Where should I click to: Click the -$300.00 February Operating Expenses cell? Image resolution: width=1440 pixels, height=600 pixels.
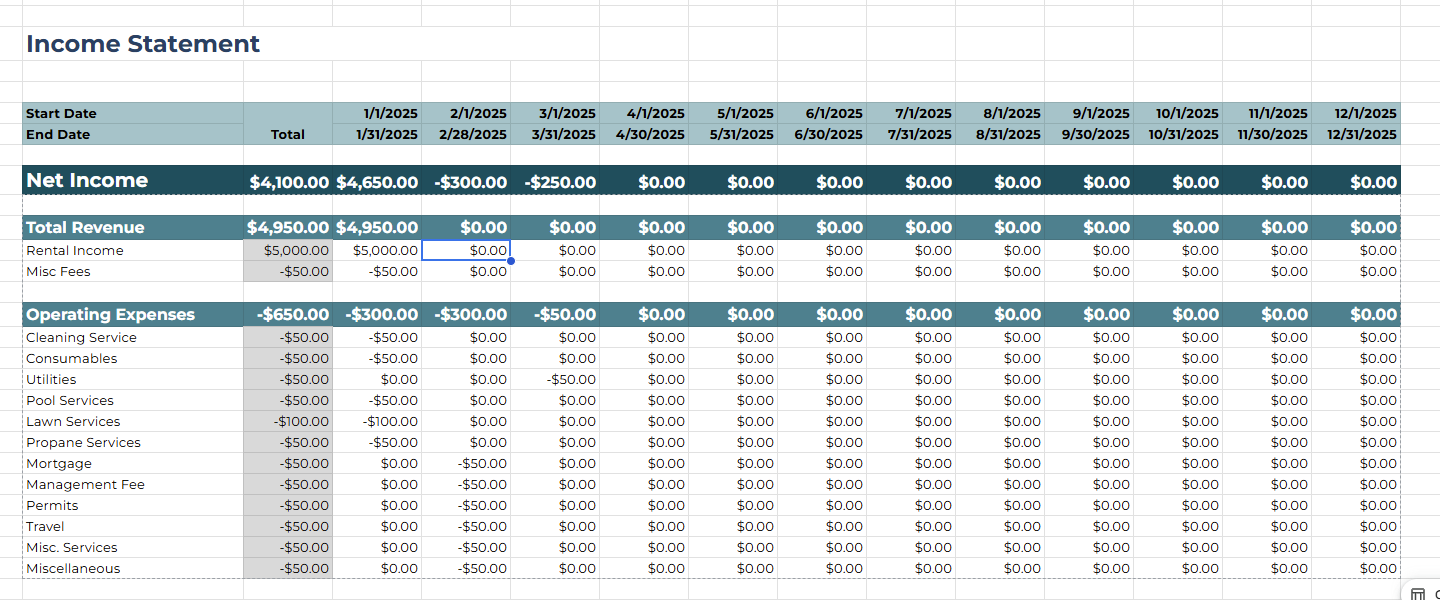coord(471,314)
